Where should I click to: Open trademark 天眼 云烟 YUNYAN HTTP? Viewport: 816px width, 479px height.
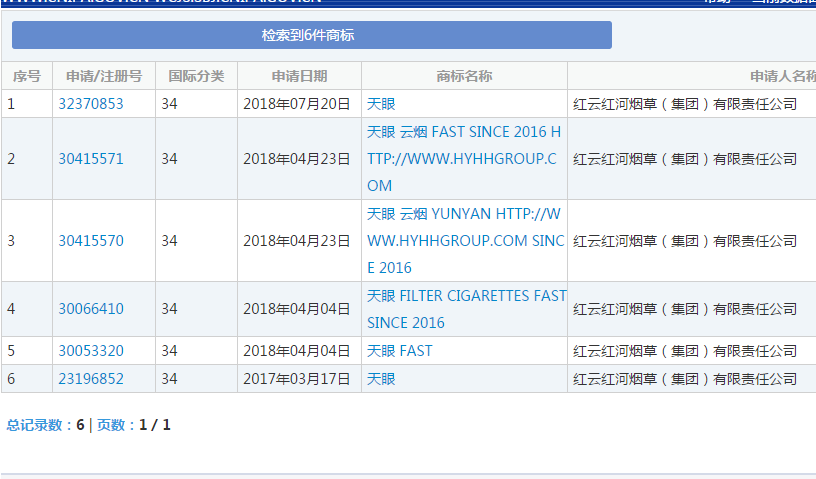(x=465, y=241)
